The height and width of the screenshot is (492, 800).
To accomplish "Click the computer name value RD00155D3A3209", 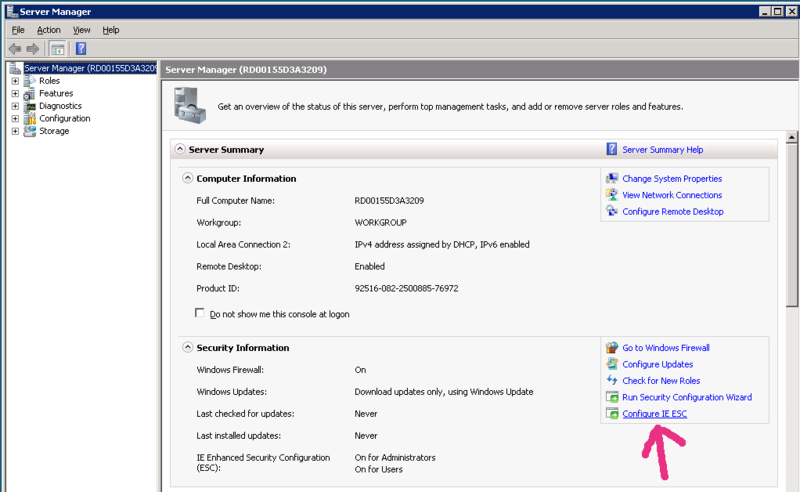I will [x=389, y=201].
